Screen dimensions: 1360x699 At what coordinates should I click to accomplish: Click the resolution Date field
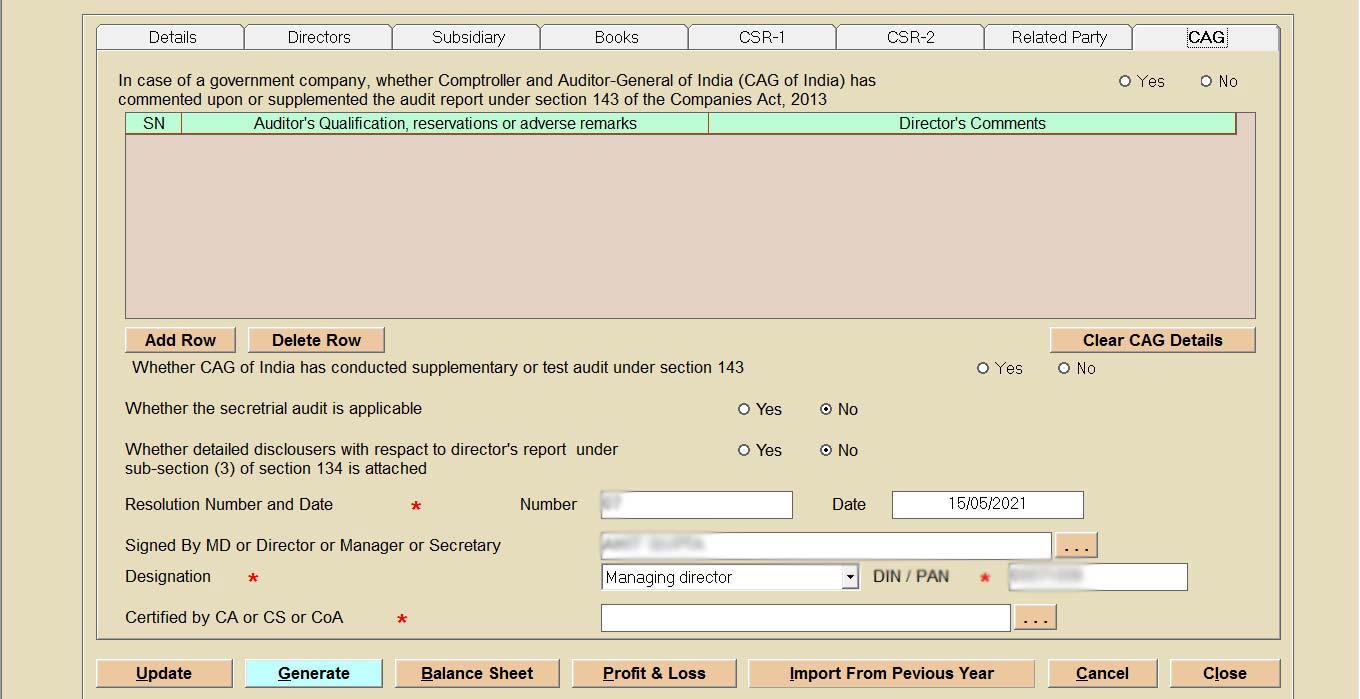pos(987,504)
